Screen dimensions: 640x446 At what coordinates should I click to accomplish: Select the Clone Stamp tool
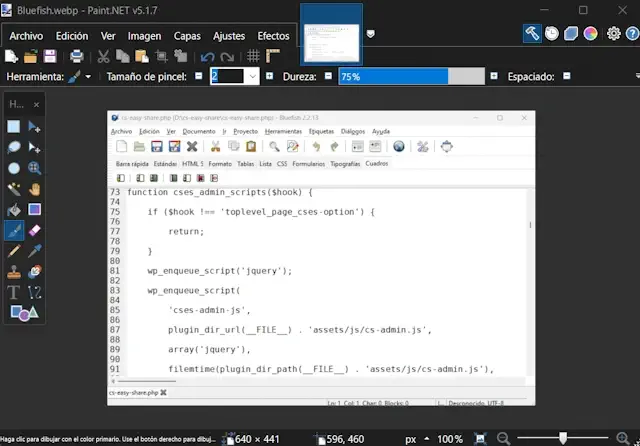click(13, 272)
